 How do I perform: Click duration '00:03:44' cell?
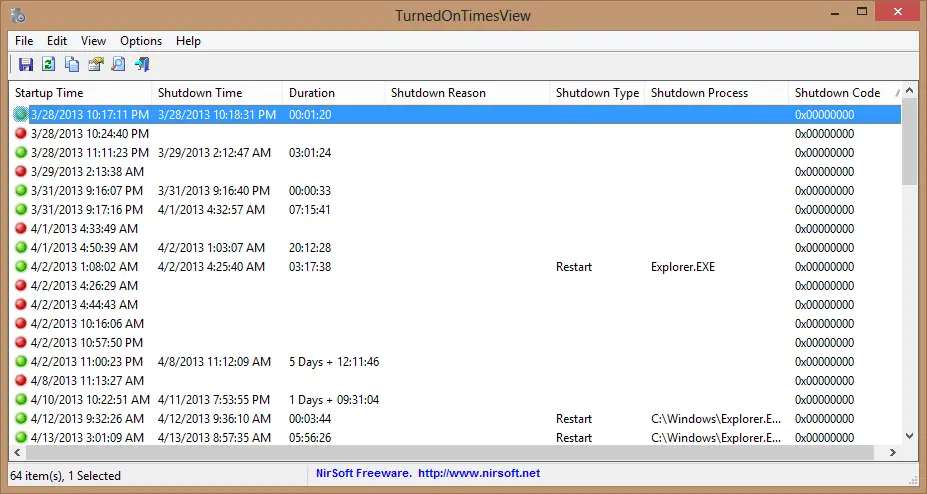(310, 418)
